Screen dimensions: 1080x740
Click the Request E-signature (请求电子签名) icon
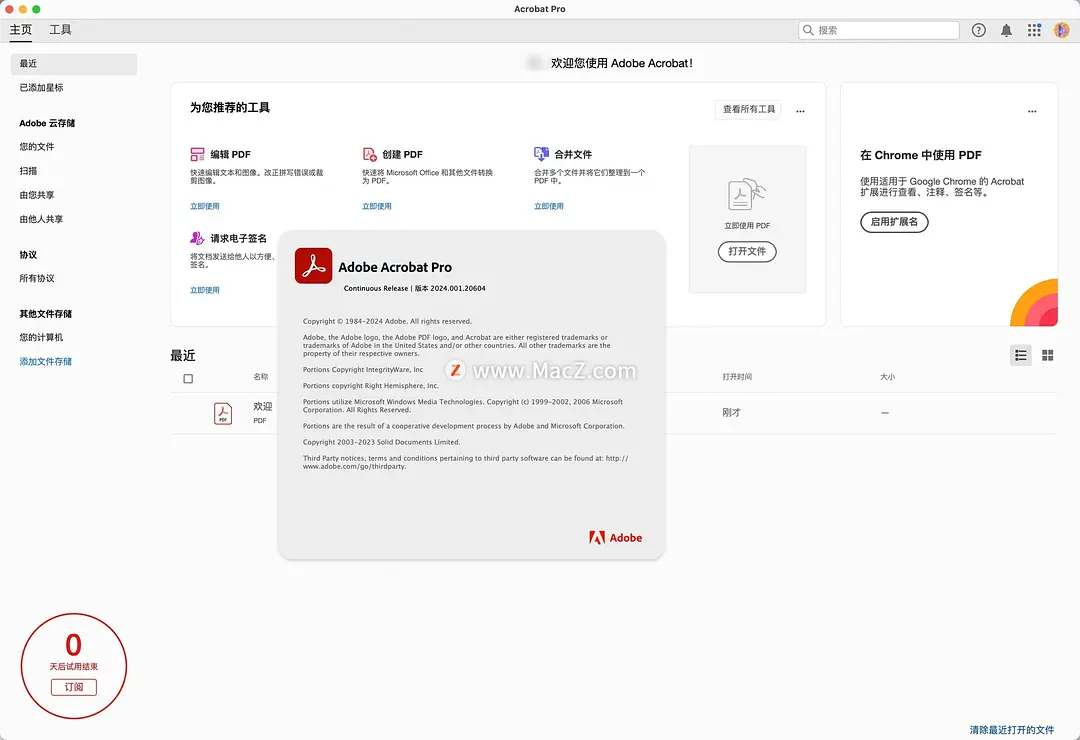(x=197, y=239)
